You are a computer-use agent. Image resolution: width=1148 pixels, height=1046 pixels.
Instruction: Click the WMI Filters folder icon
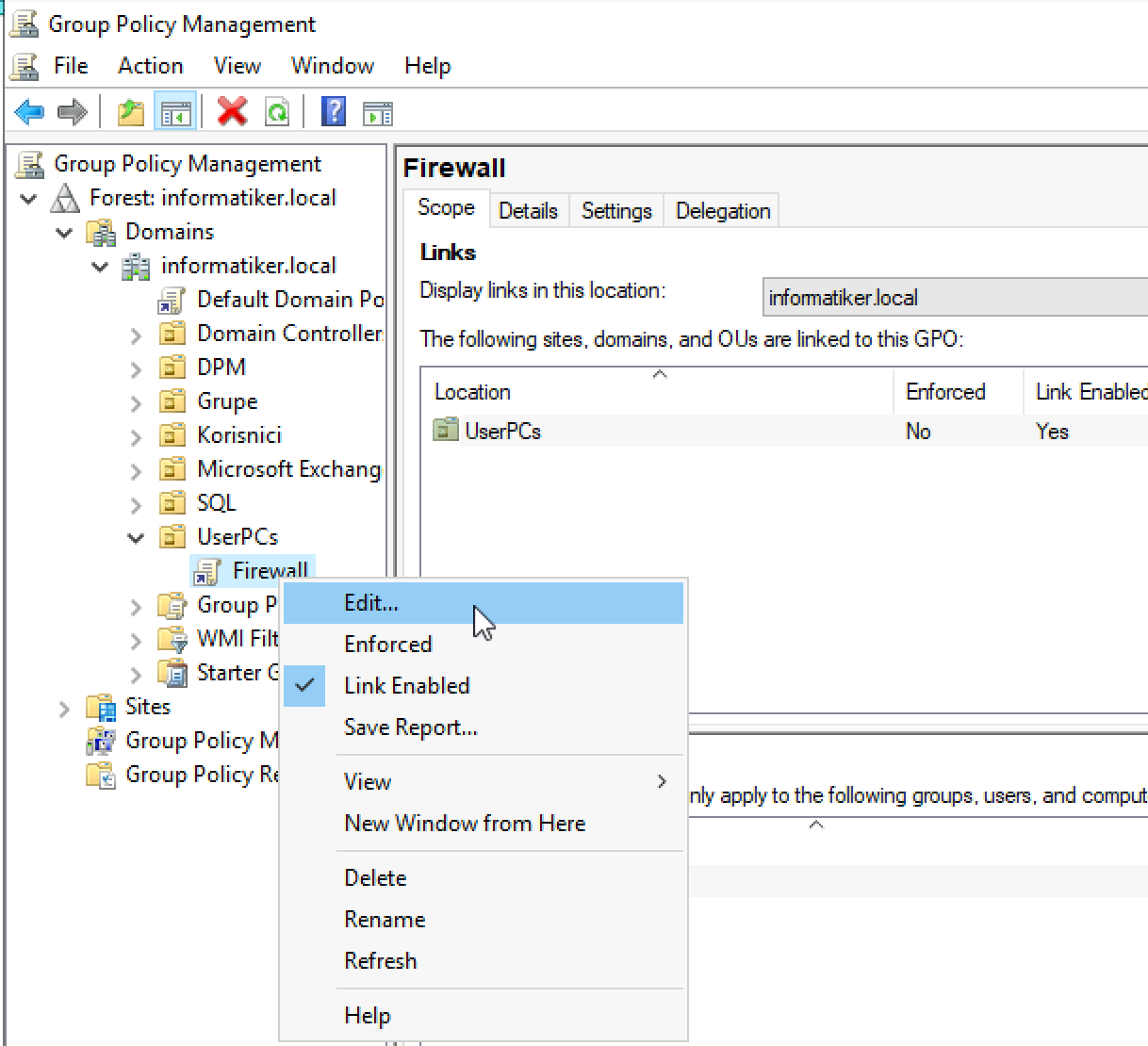[172, 640]
